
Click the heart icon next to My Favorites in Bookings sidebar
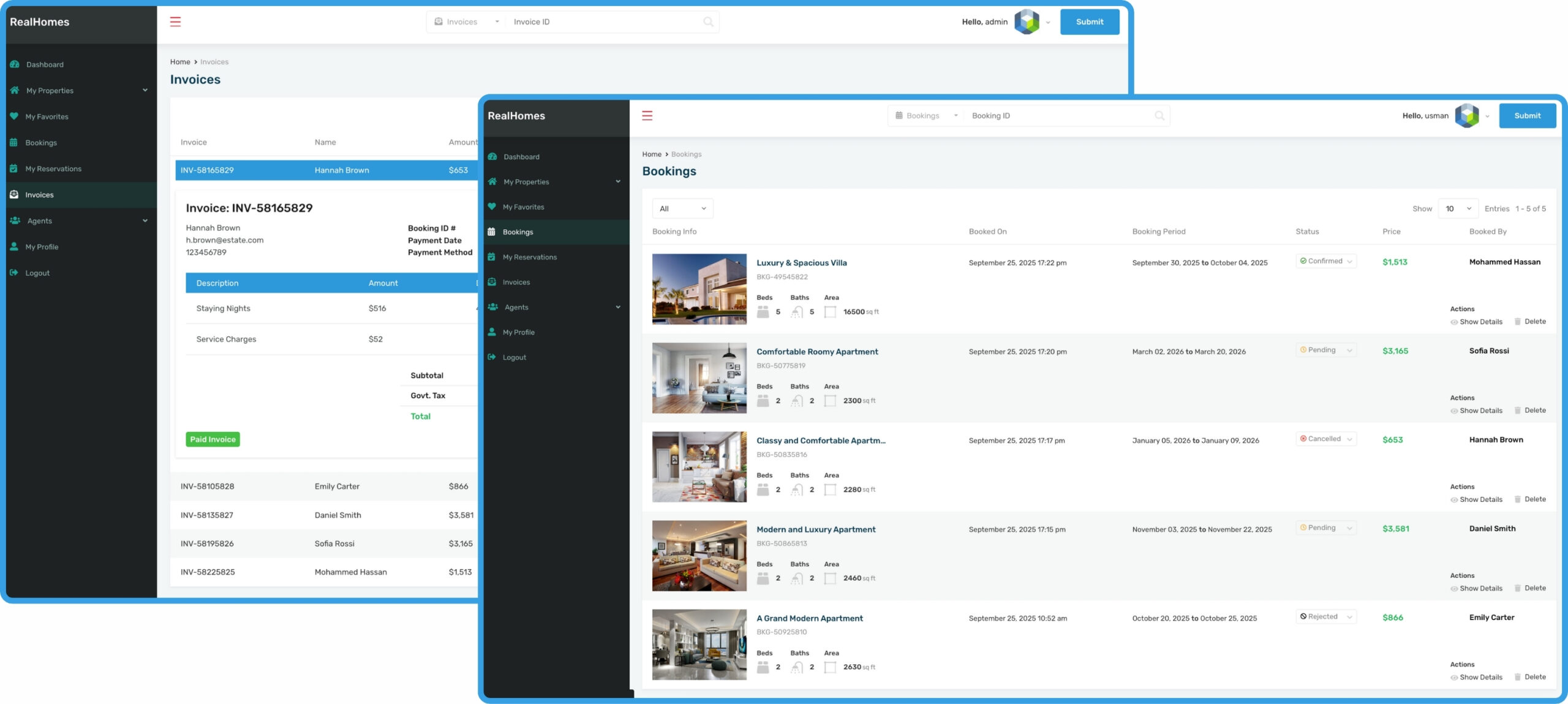[492, 206]
